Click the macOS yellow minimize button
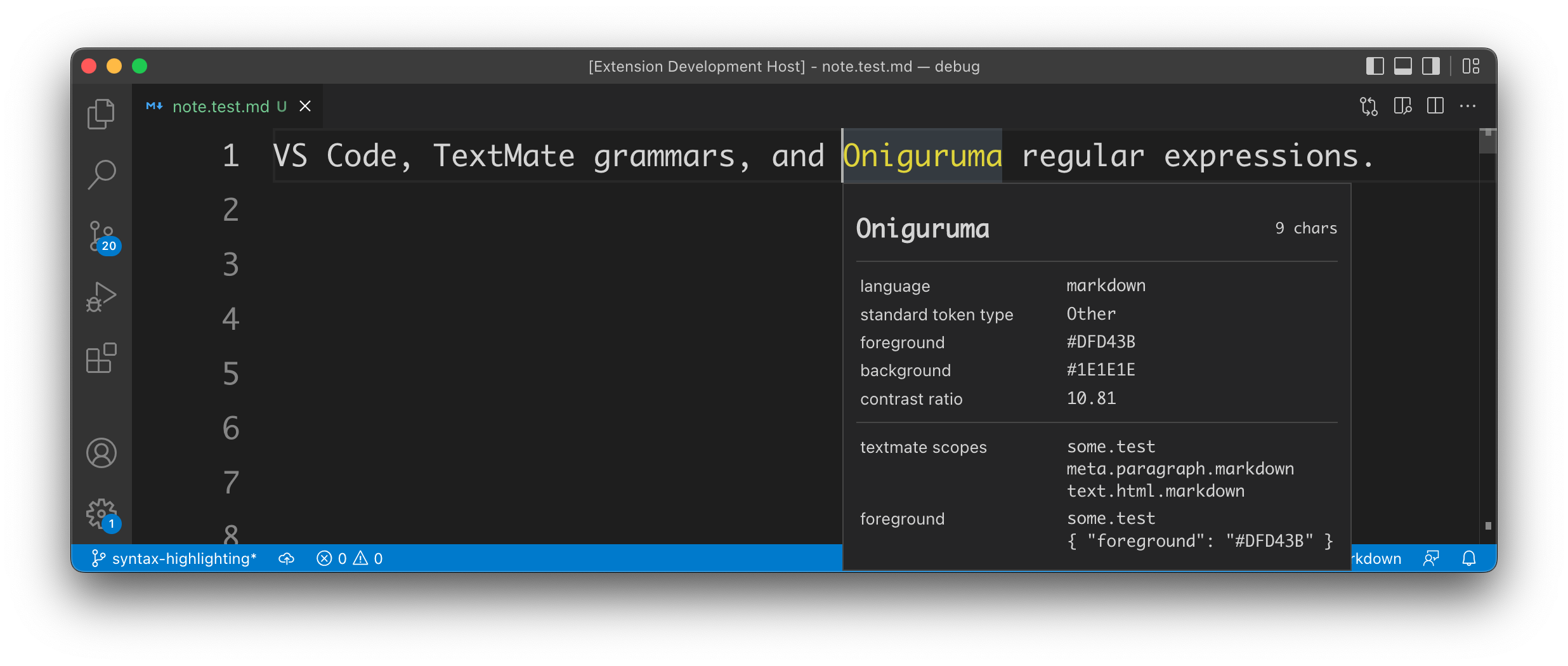This screenshot has width=1568, height=666. (114, 66)
